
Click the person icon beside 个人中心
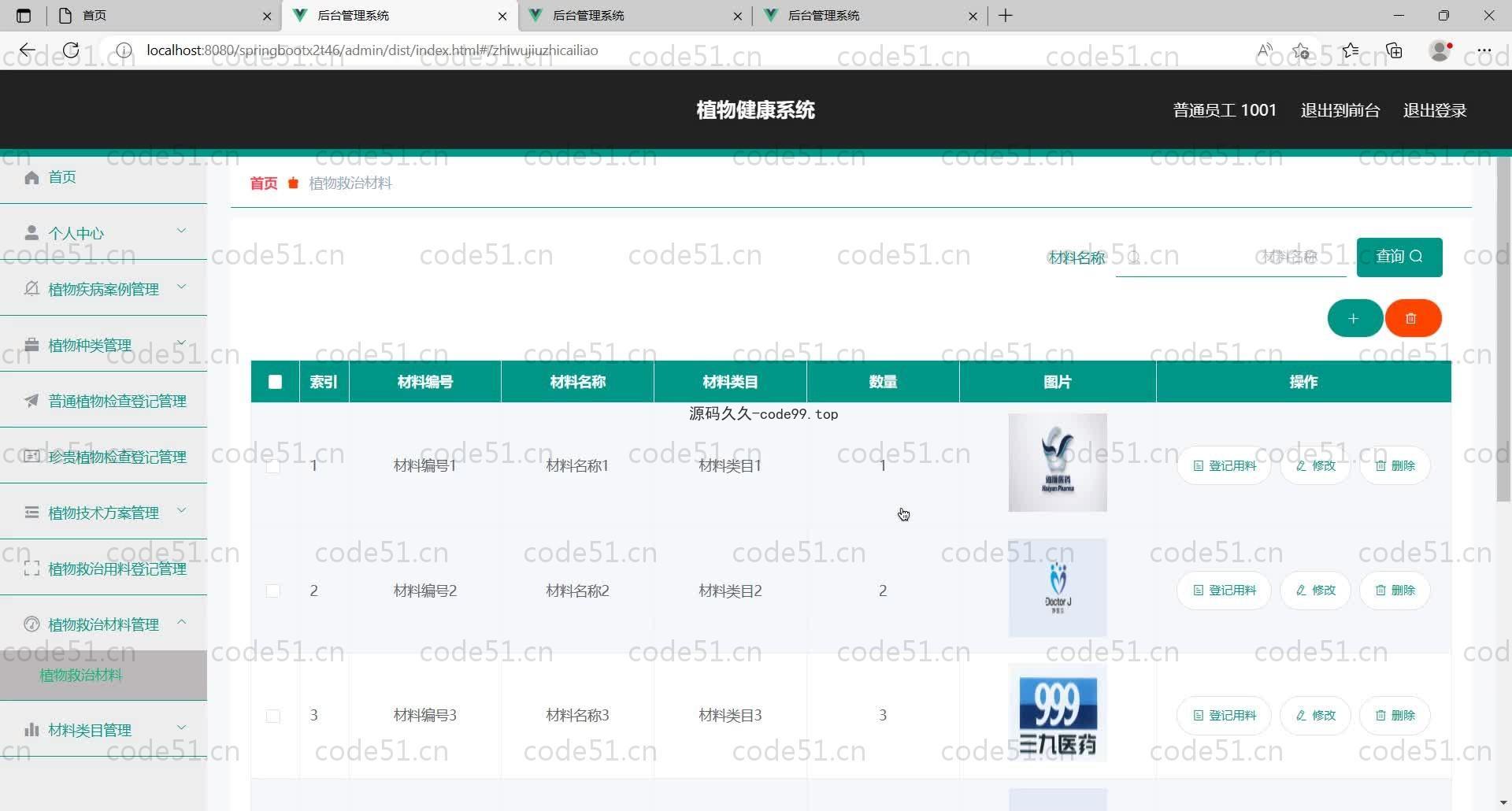tap(31, 233)
